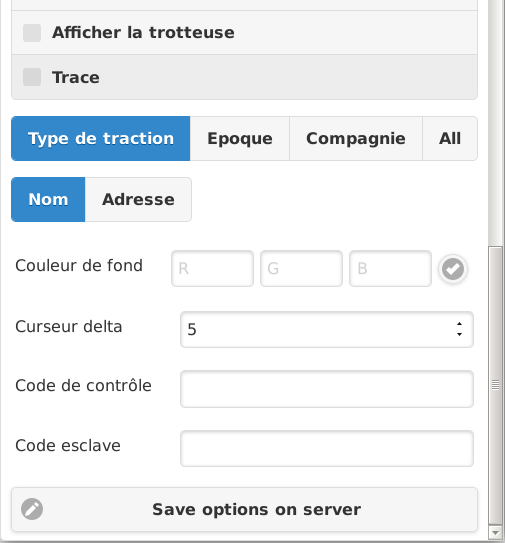Viewport: 505px width, 543px height.
Task: Switch to the Adresse option
Action: pos(138,199)
